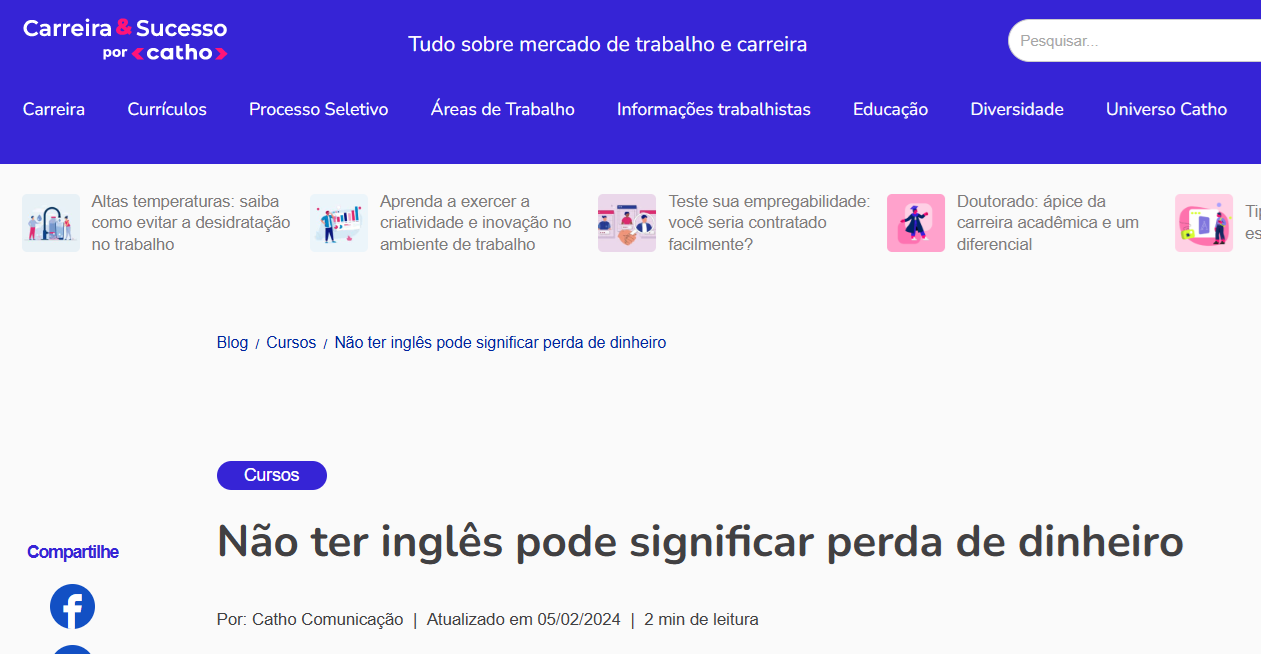Select the employability test article thumbnail

[626, 222]
